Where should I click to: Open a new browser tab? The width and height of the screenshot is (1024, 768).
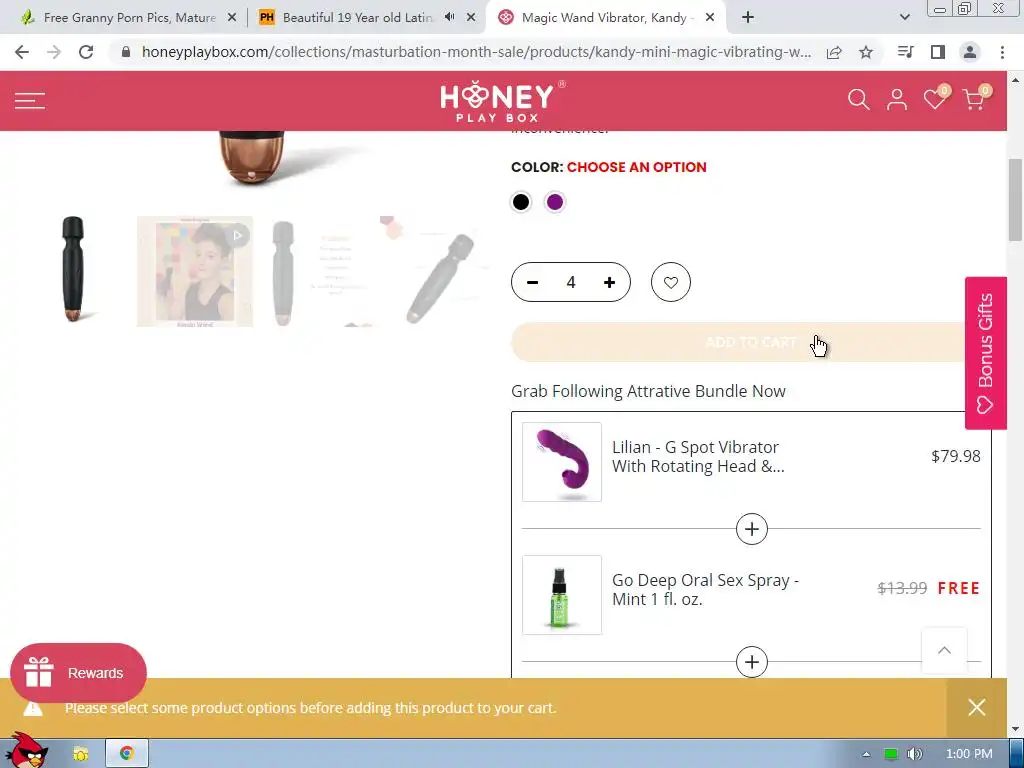pyautogui.click(x=748, y=18)
